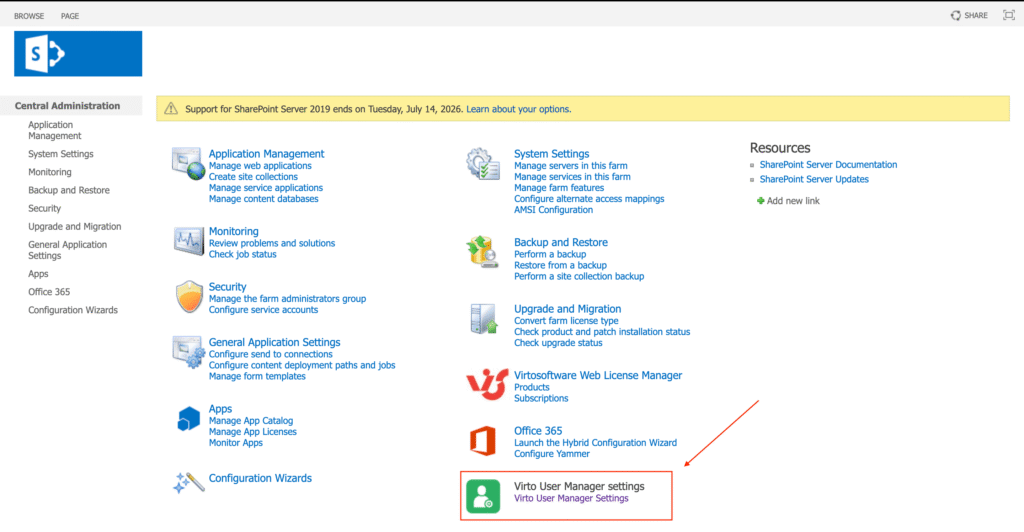Select Monitoring in left navigation
The height and width of the screenshot is (532, 1024).
(x=50, y=172)
